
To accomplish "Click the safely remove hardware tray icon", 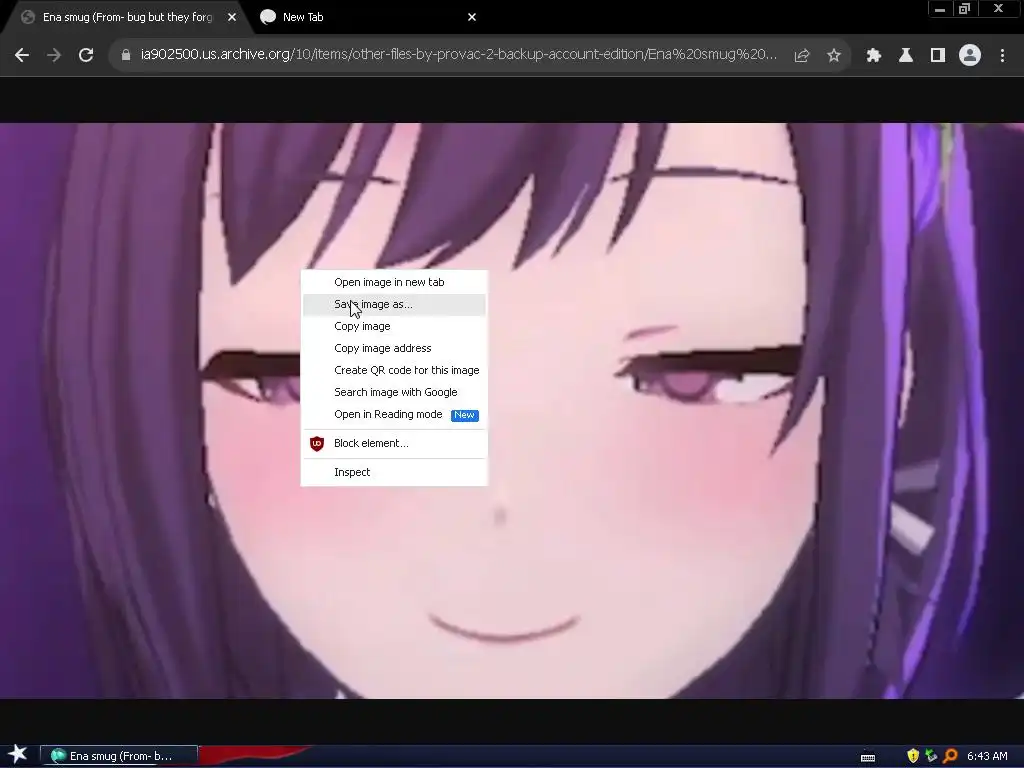I will [931, 756].
